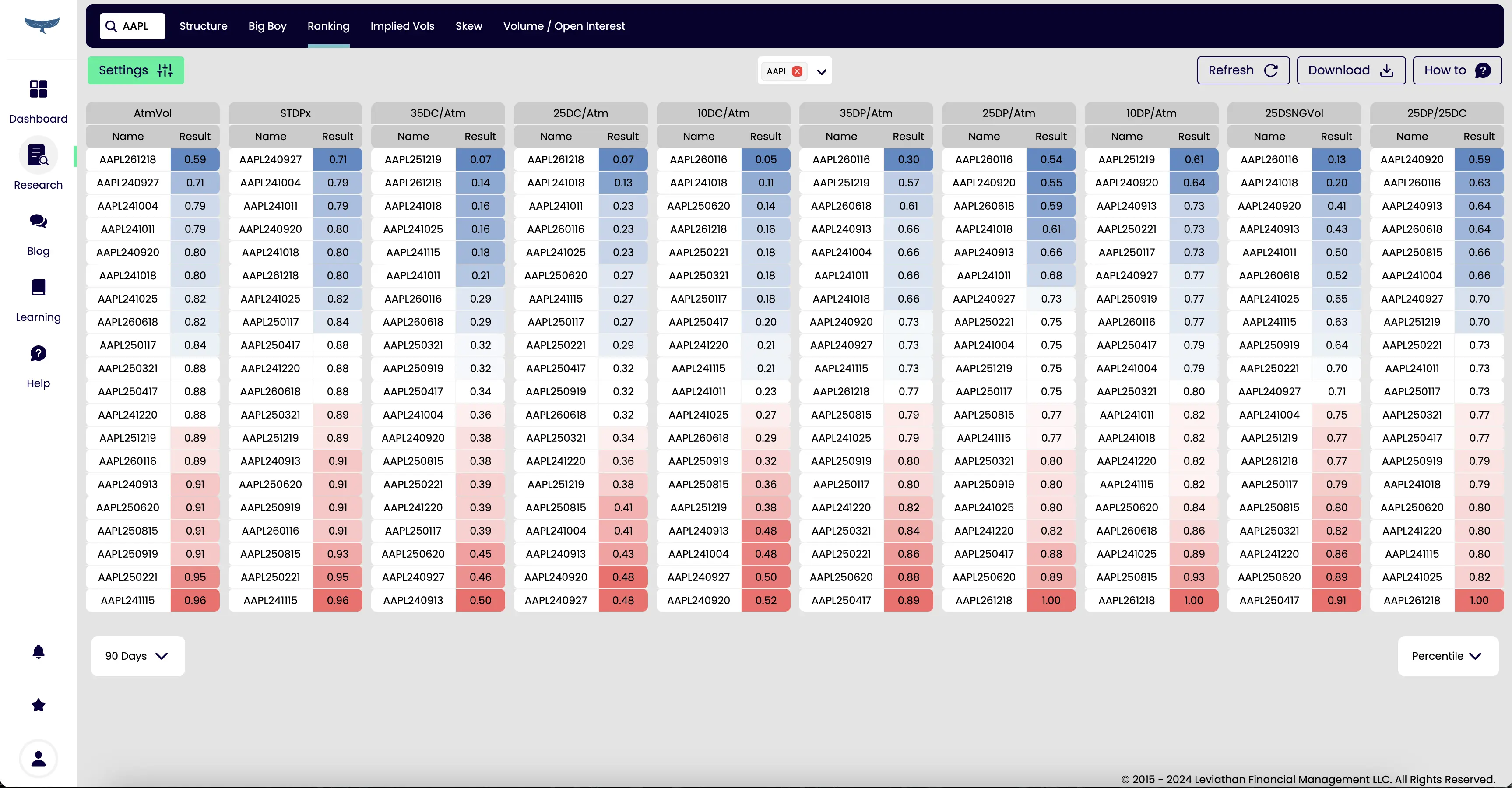Click the Leviathan whale tail logo
Image resolution: width=1512 pixels, height=788 pixels.
tap(42, 25)
